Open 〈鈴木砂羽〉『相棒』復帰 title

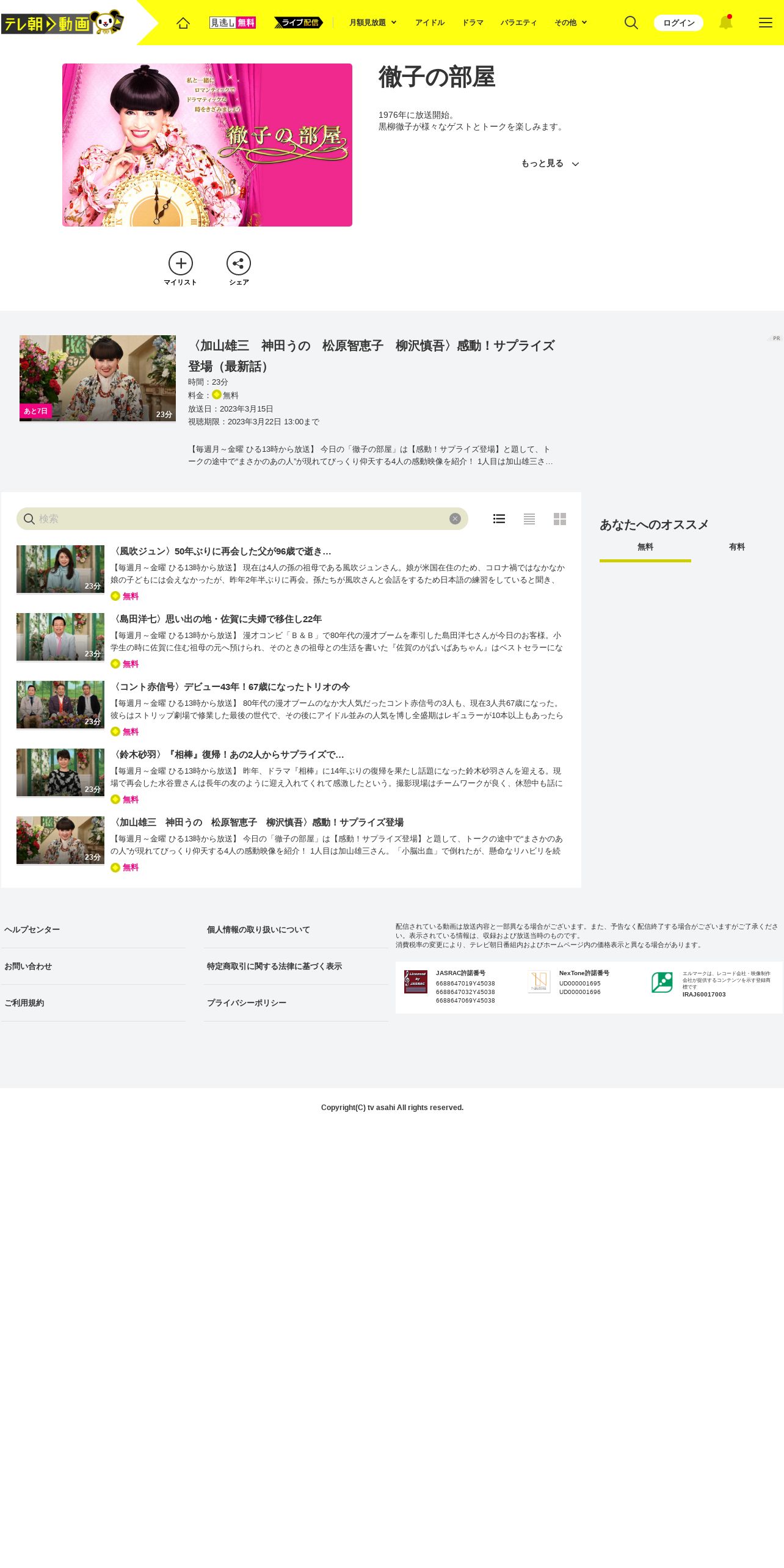pos(227,754)
